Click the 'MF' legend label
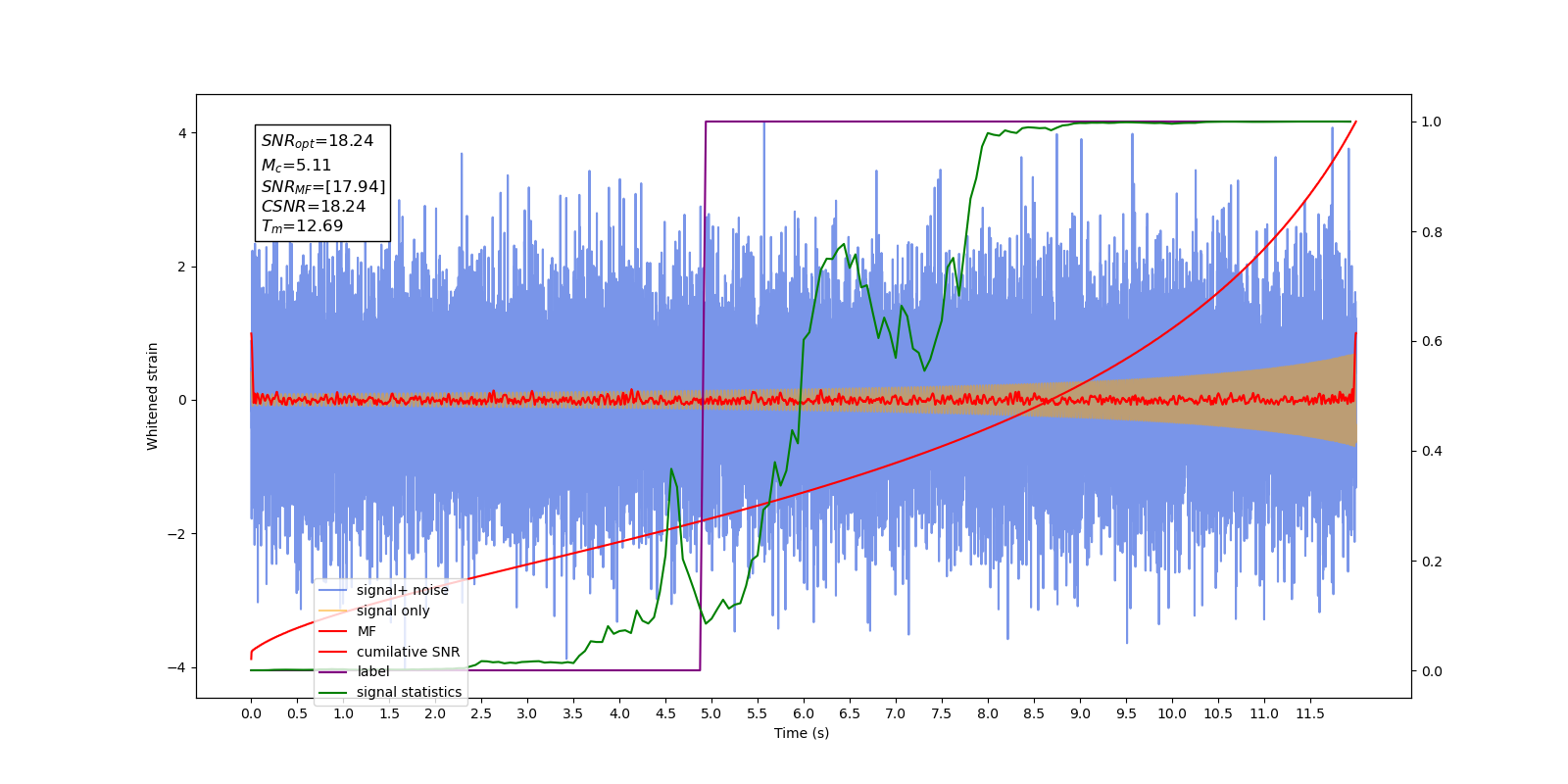 [x=367, y=631]
